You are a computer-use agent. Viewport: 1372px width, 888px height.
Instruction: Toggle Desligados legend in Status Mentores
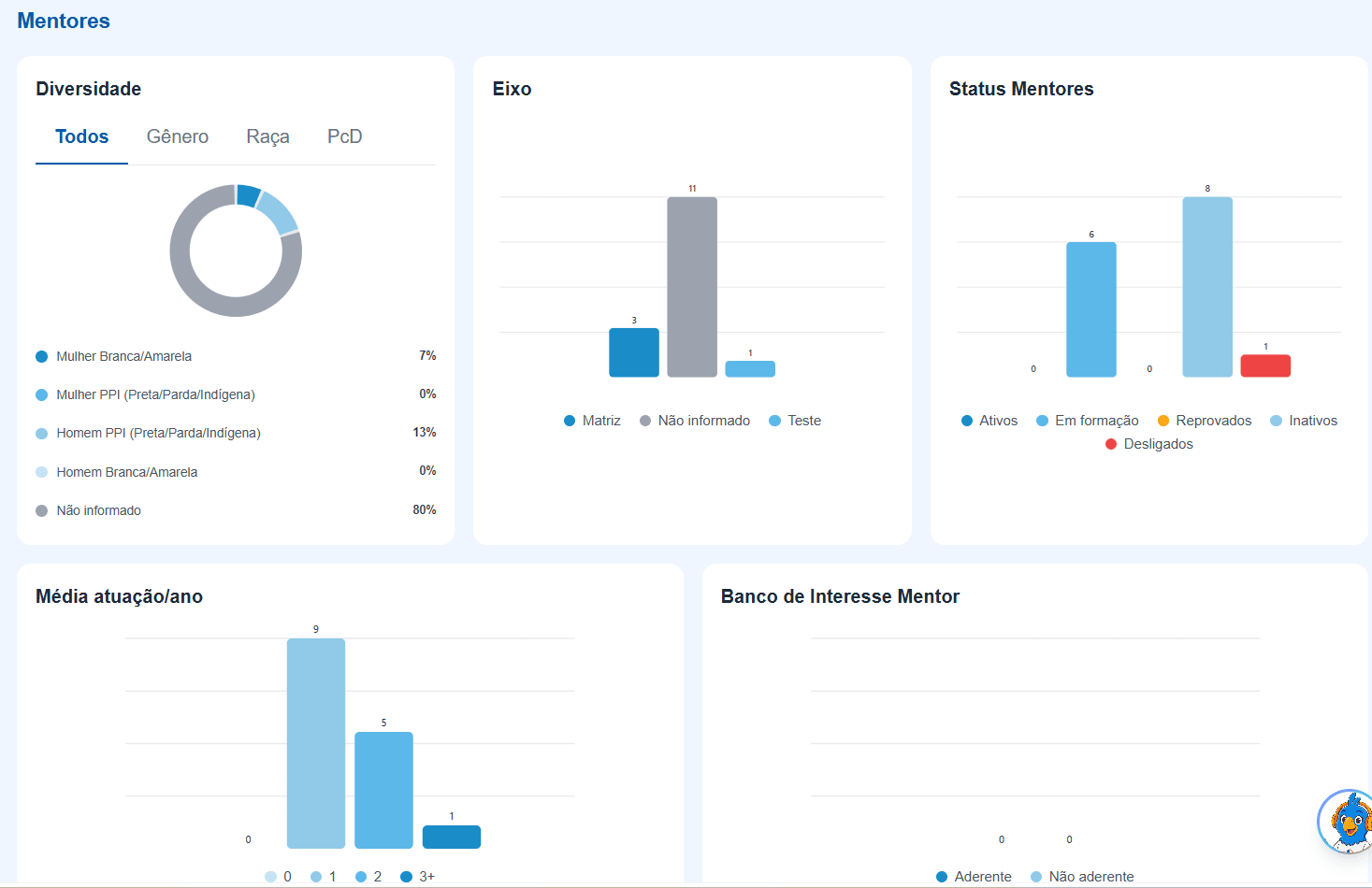pos(1149,444)
